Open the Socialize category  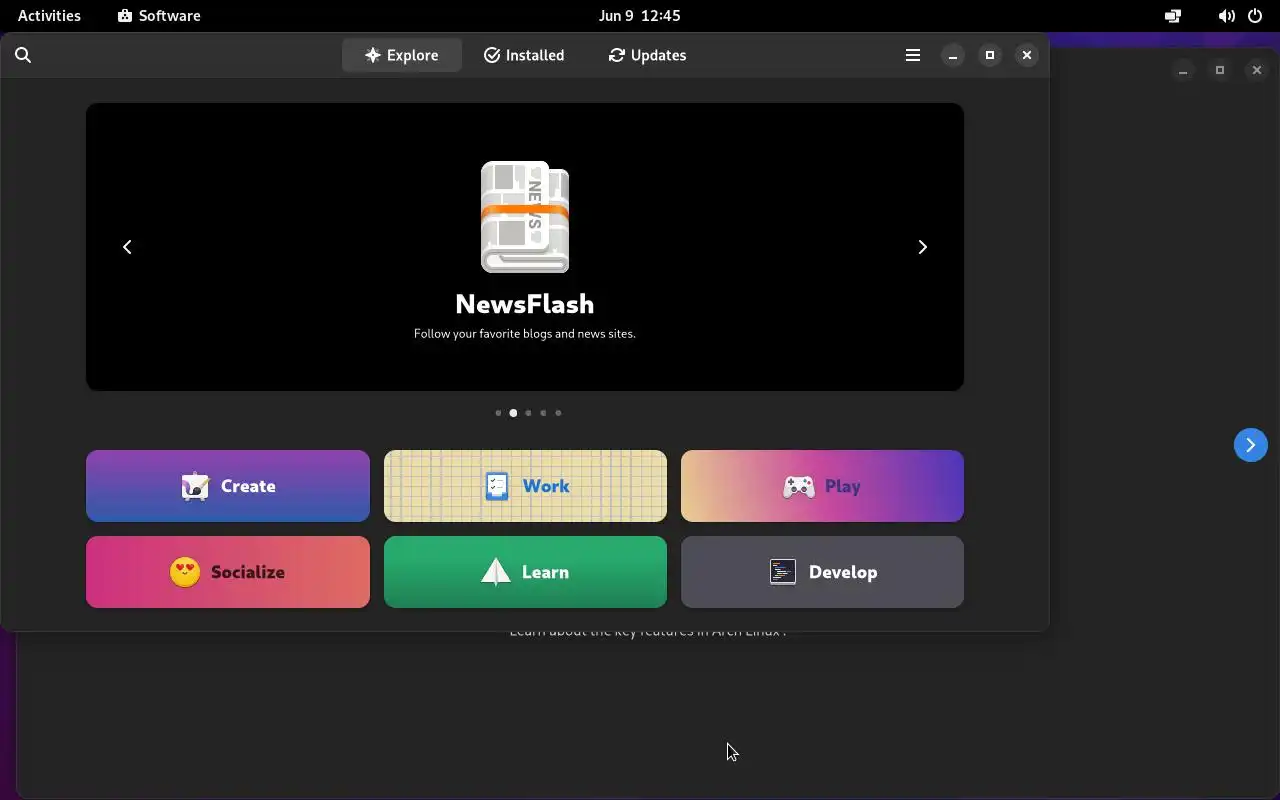coord(228,572)
